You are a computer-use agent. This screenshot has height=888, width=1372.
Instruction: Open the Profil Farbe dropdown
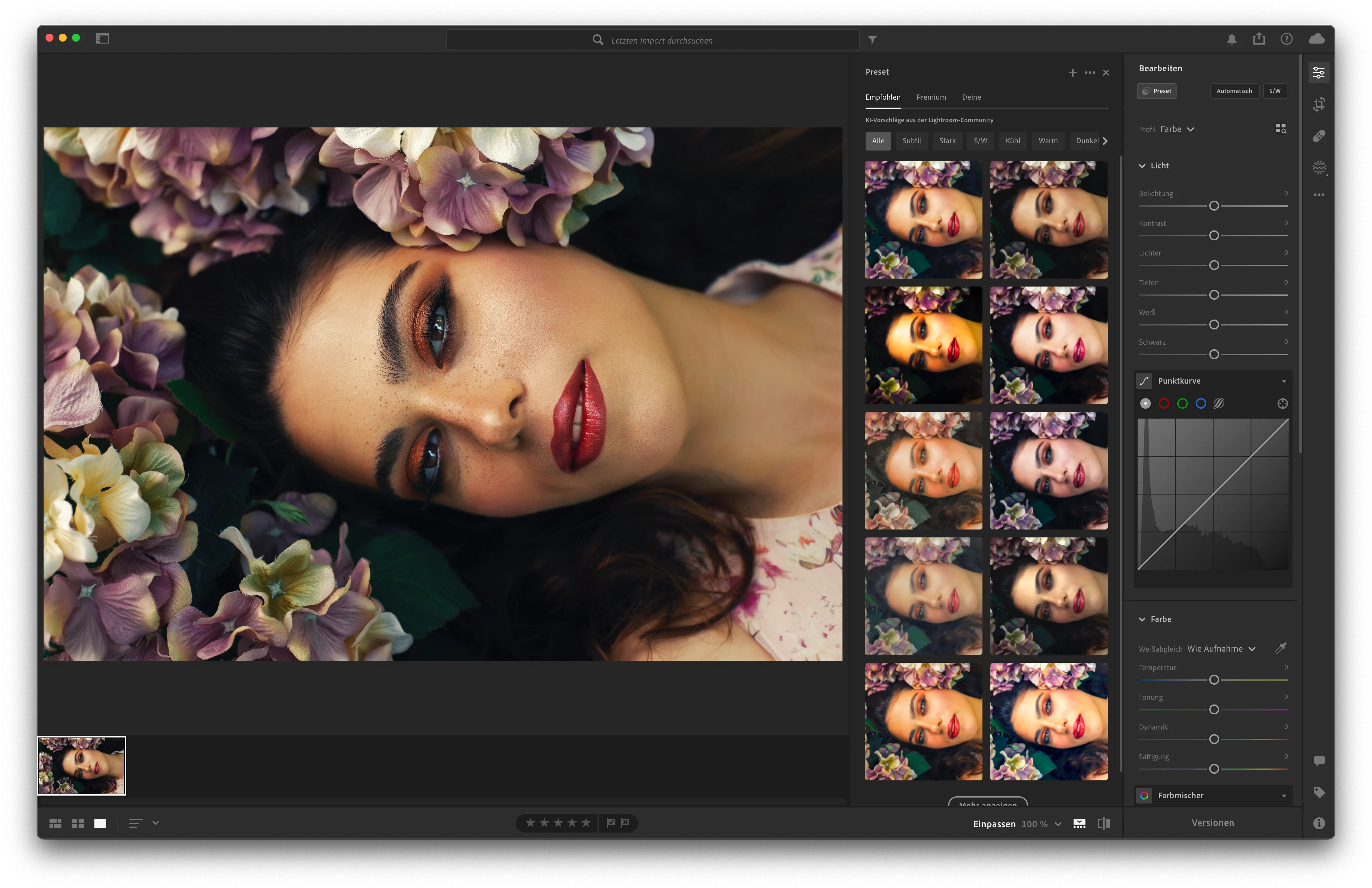(1176, 129)
